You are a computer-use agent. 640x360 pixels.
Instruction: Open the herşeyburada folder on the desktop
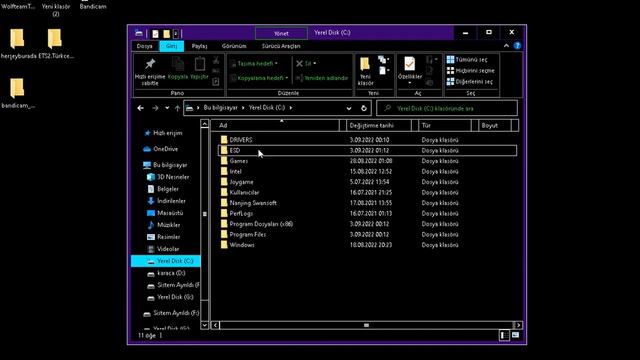click(x=17, y=44)
